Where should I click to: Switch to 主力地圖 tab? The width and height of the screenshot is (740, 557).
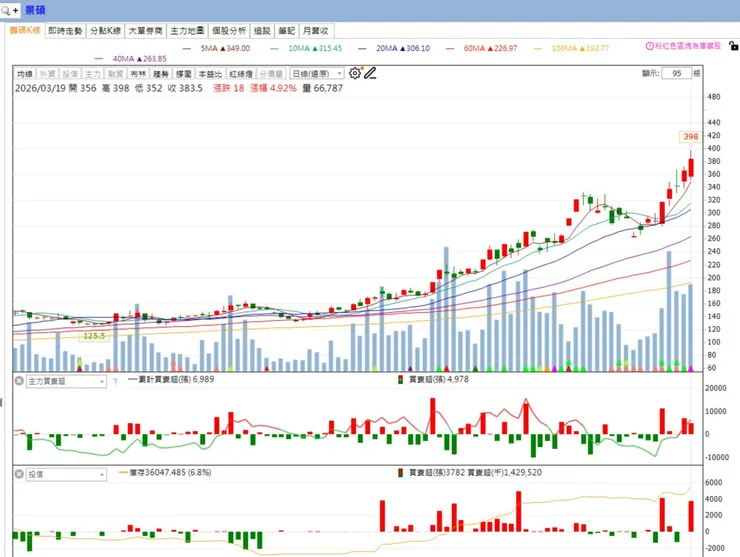pyautogui.click(x=187, y=31)
